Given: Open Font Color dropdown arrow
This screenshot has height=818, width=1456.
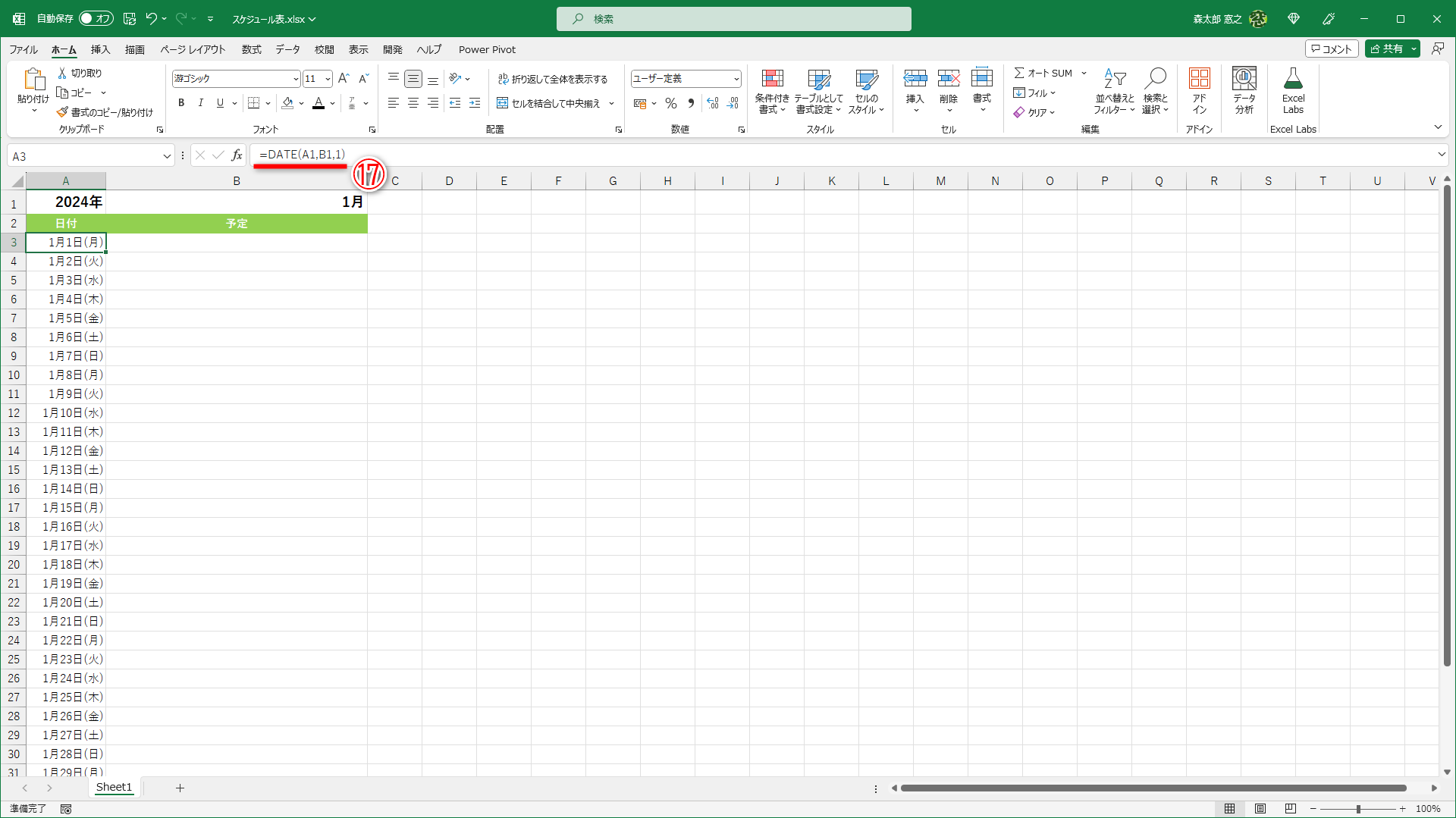Looking at the screenshot, I should [x=333, y=103].
